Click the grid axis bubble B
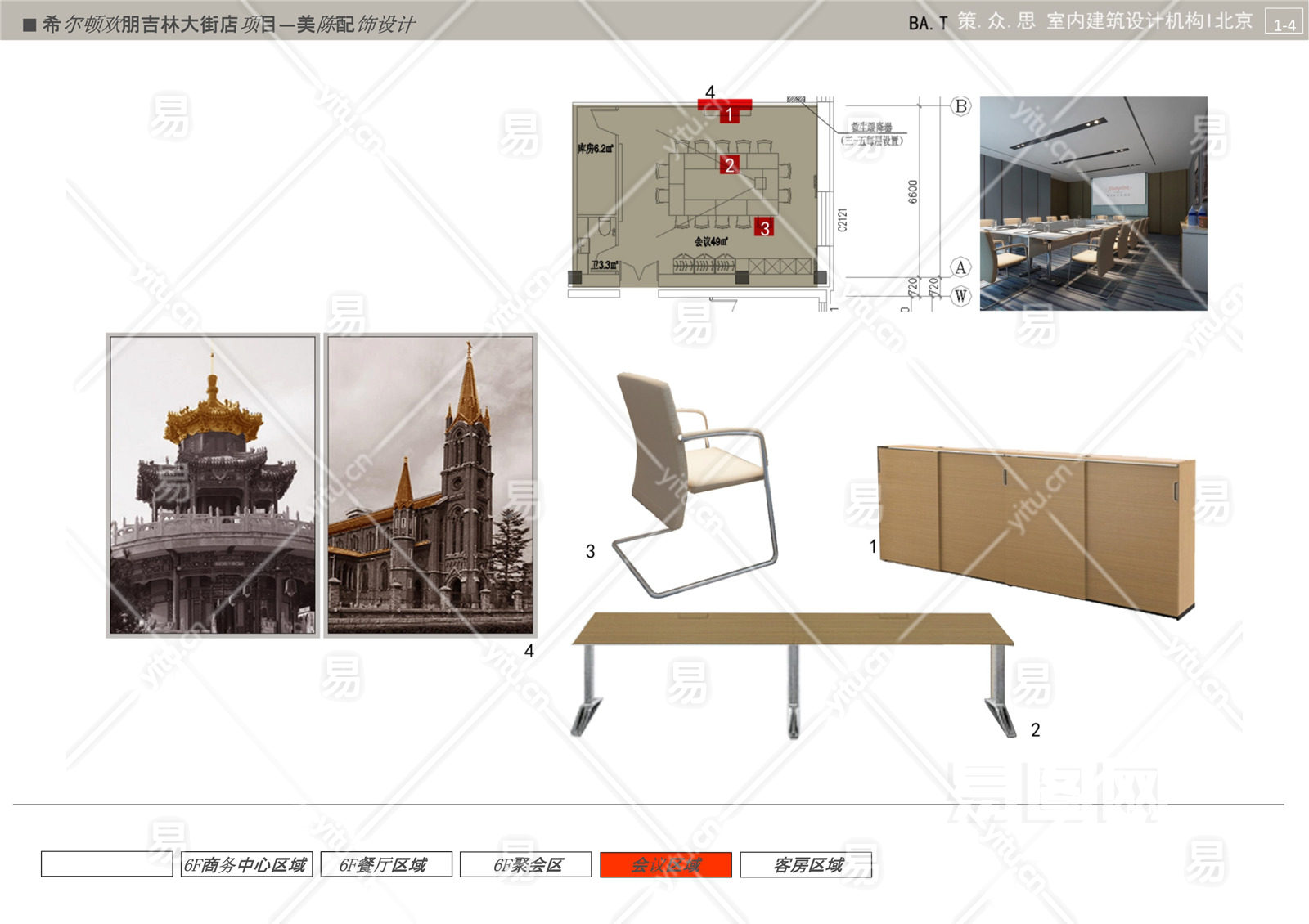Viewport: 1309px width, 924px height. tap(960, 106)
